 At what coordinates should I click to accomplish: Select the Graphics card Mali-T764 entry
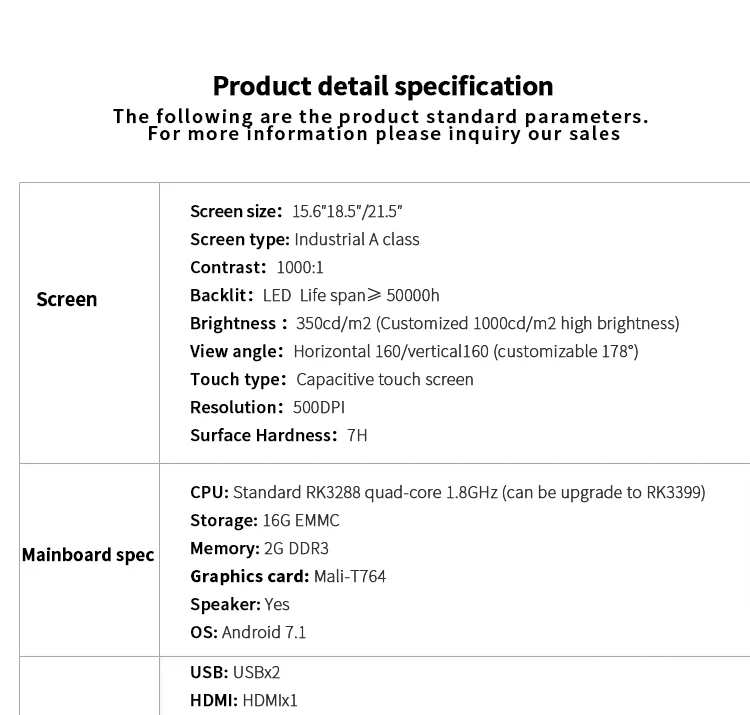click(x=288, y=576)
